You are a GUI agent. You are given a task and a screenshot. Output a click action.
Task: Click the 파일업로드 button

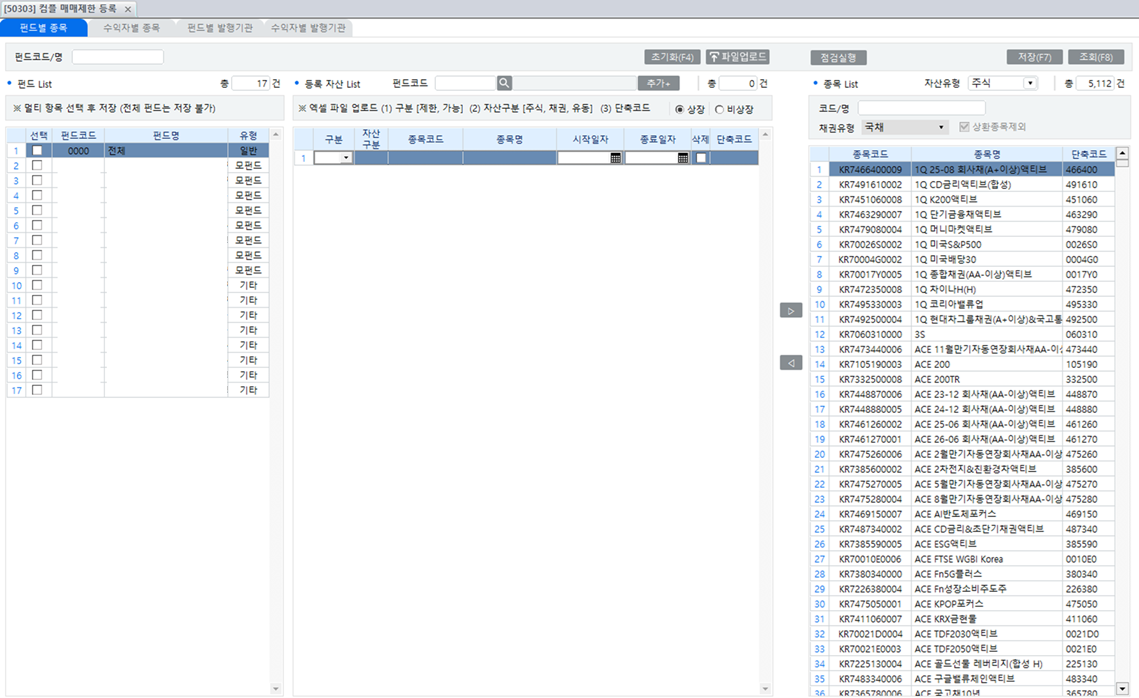click(737, 57)
